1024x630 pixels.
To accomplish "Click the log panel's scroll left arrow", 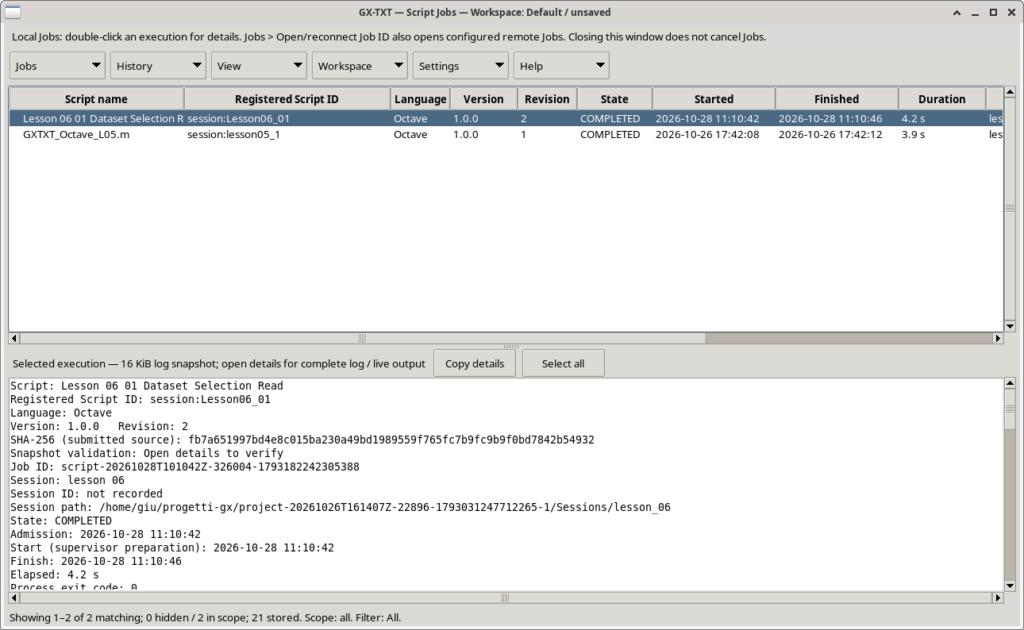I will (14, 597).
